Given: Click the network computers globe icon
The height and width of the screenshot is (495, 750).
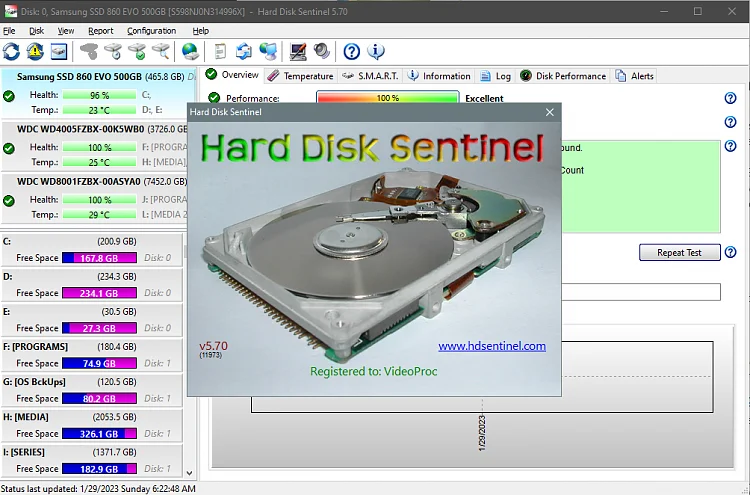Looking at the screenshot, I should (x=268, y=51).
